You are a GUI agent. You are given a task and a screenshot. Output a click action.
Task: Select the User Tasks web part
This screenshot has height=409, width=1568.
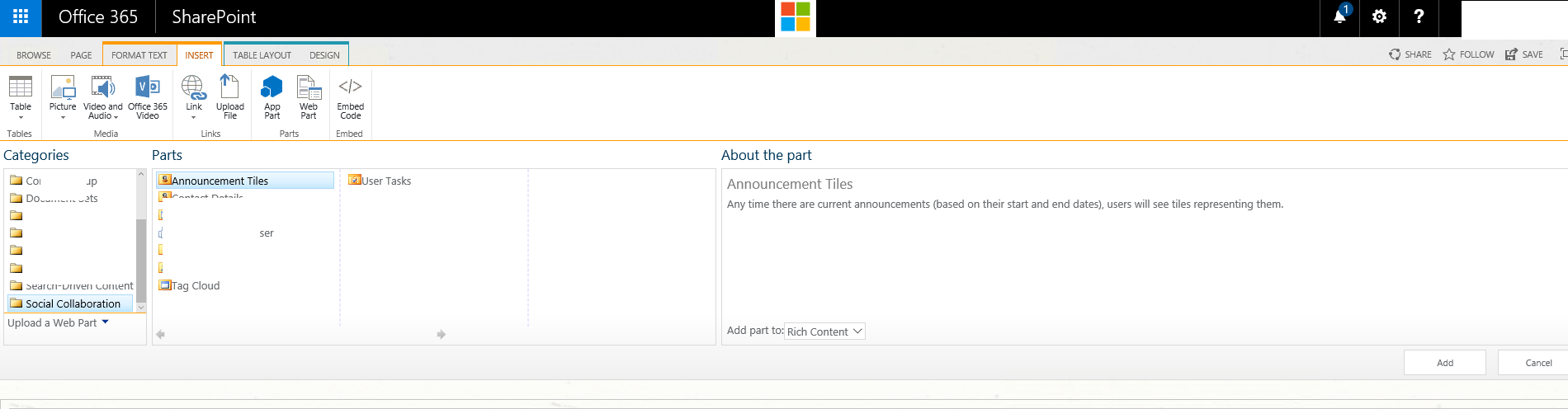click(380, 181)
